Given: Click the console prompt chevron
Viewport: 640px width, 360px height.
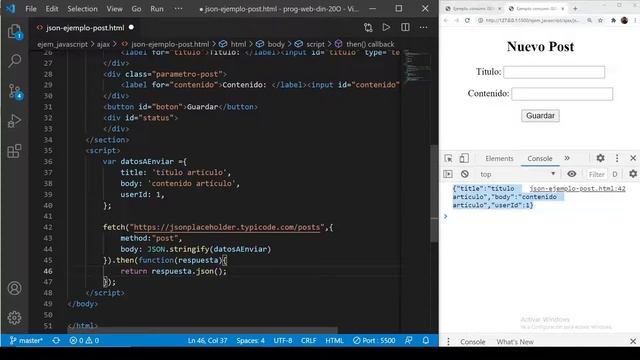Looking at the screenshot, I should [x=446, y=216].
